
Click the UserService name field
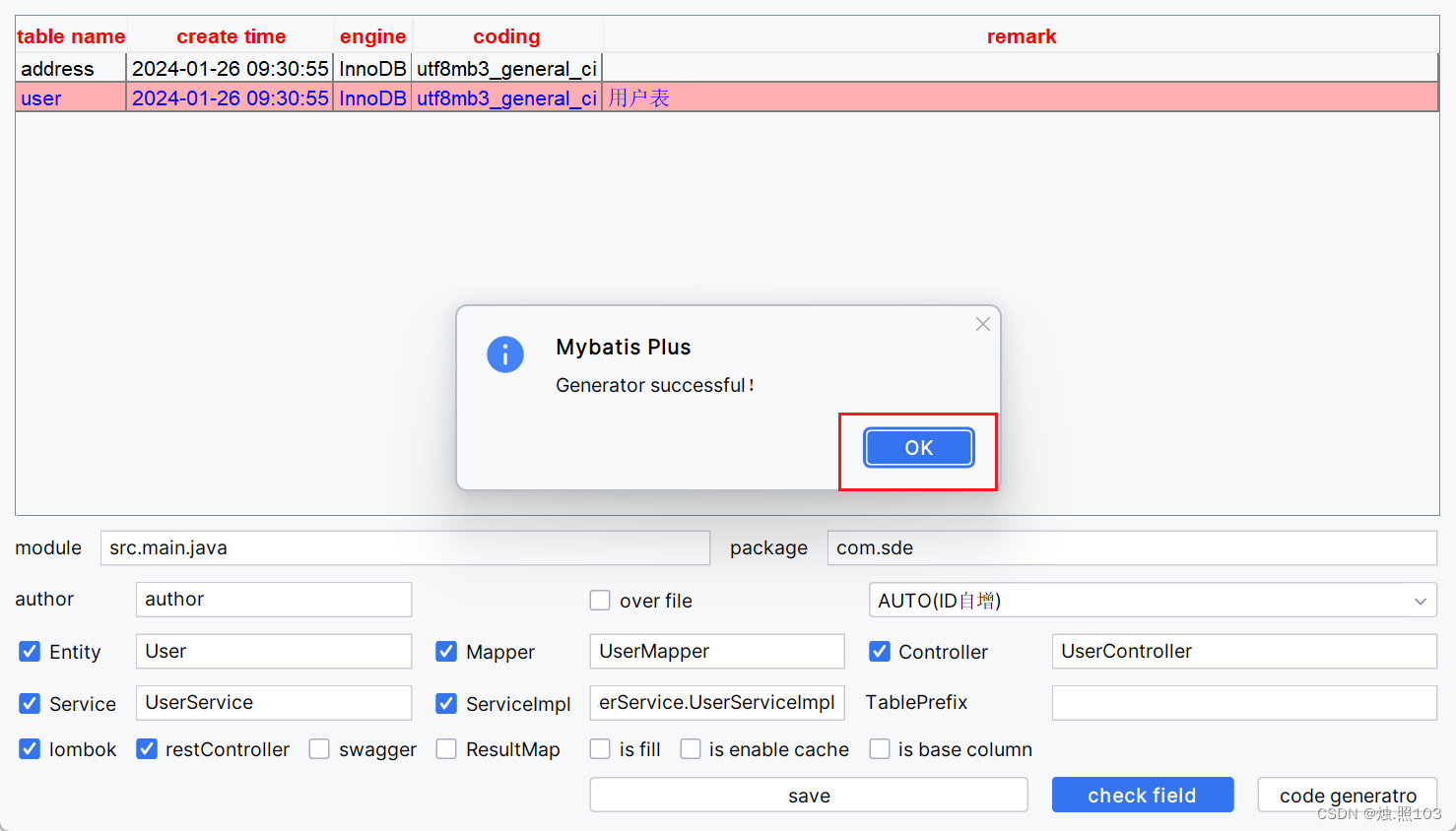coord(274,702)
